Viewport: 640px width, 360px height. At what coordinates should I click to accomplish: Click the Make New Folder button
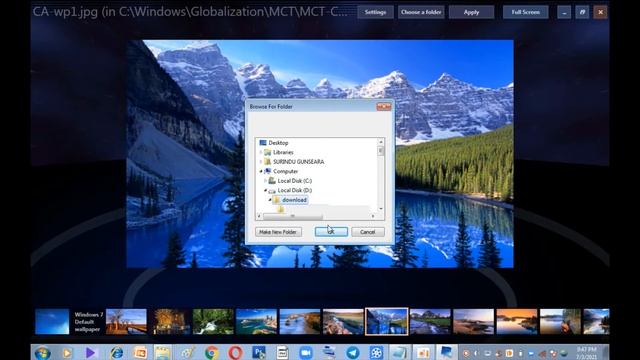(278, 232)
